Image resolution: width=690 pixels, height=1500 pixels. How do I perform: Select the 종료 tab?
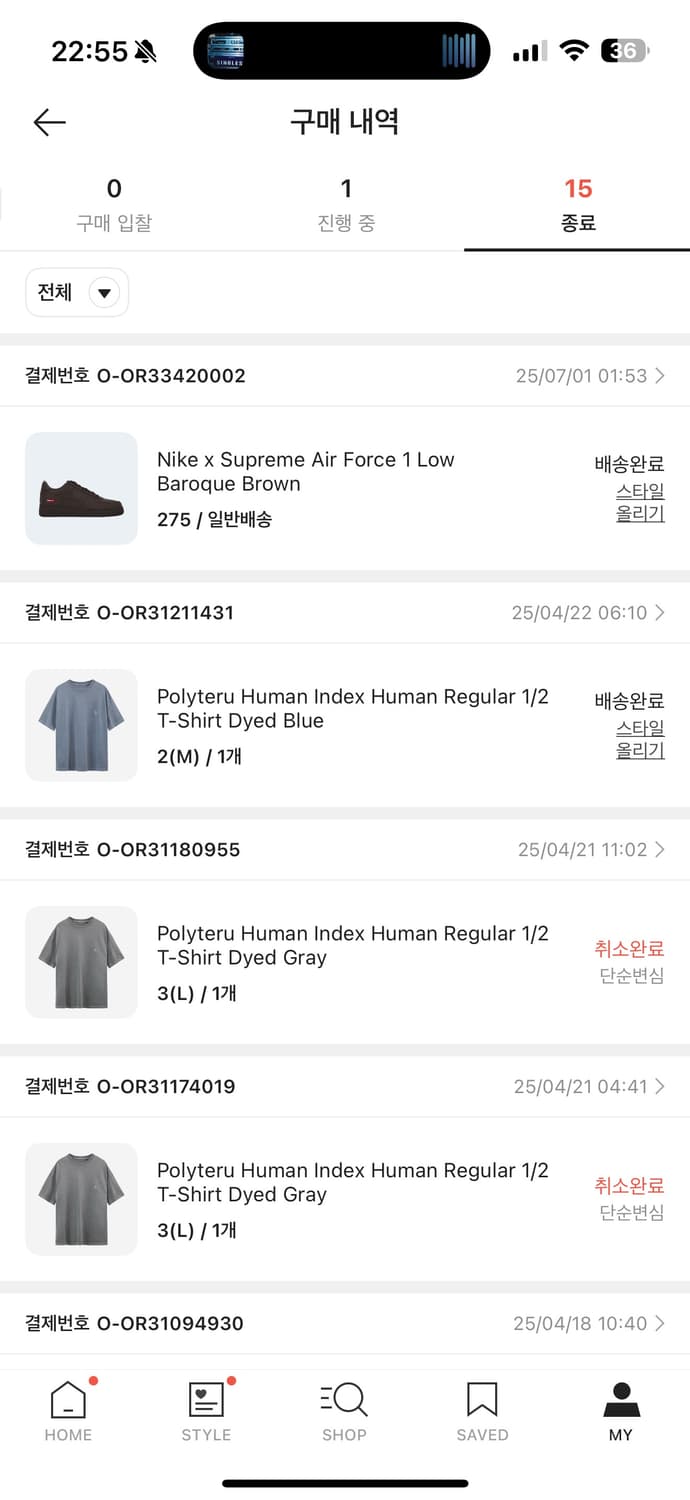tap(578, 205)
